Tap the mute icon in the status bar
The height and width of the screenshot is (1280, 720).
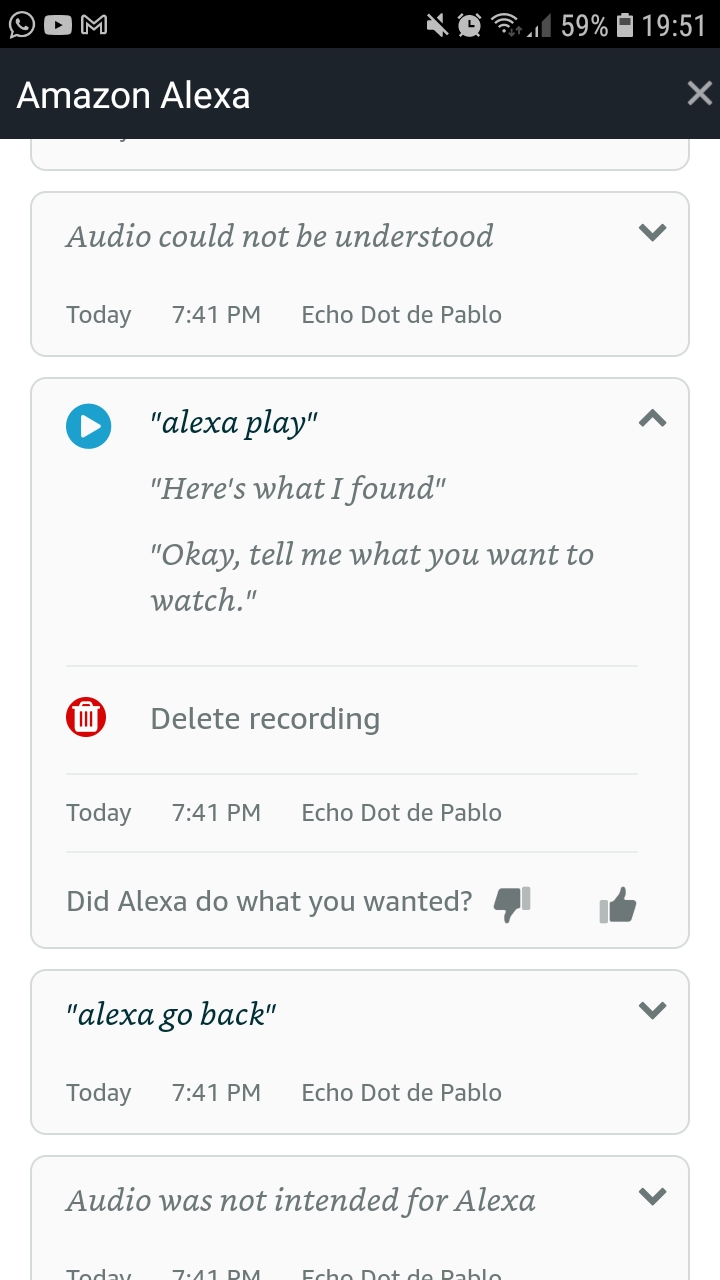(x=437, y=24)
